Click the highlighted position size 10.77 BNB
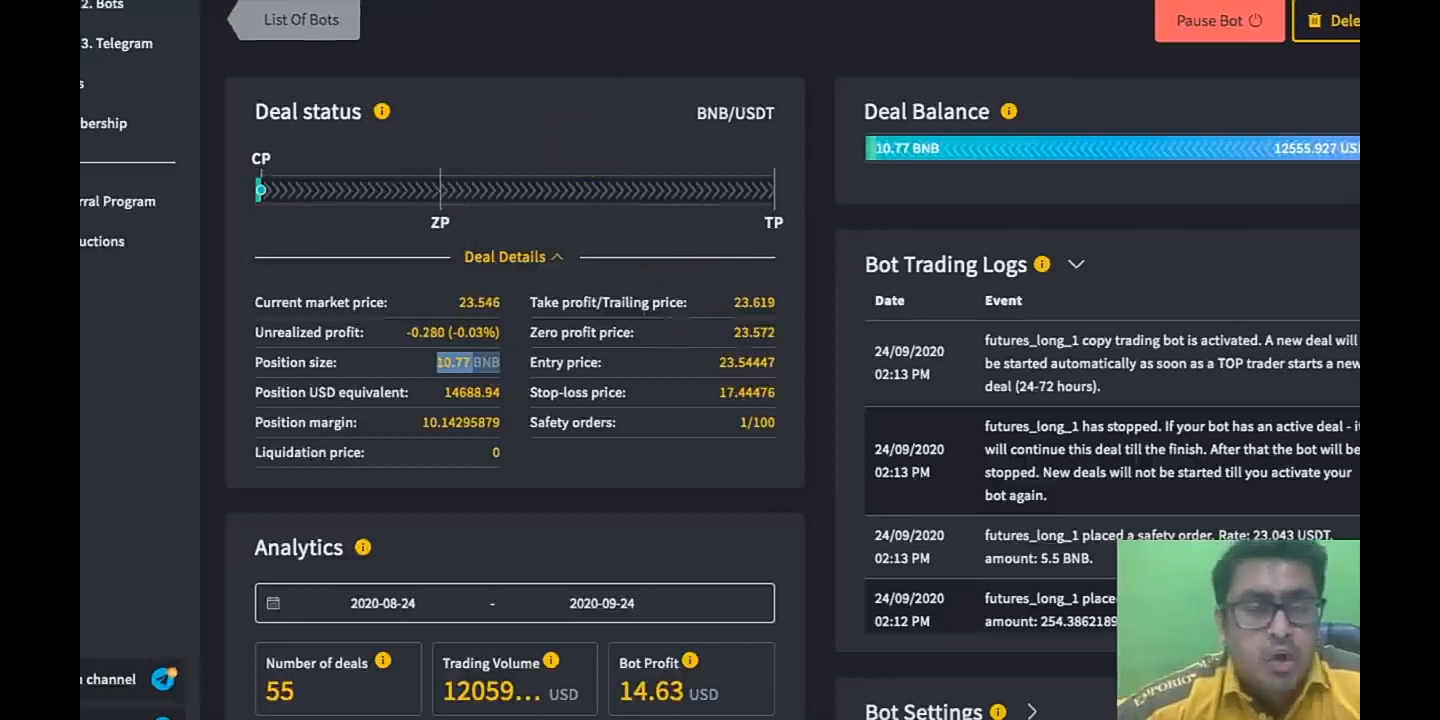 [x=468, y=362]
